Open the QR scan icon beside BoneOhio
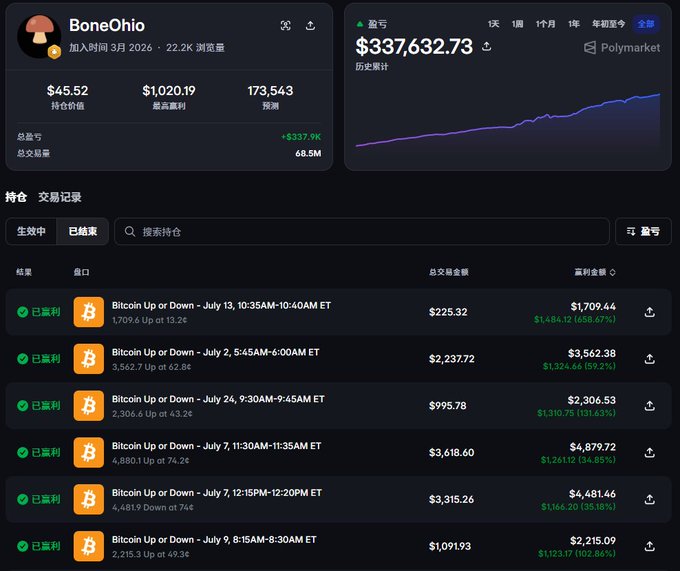The width and height of the screenshot is (680, 571). click(x=285, y=26)
